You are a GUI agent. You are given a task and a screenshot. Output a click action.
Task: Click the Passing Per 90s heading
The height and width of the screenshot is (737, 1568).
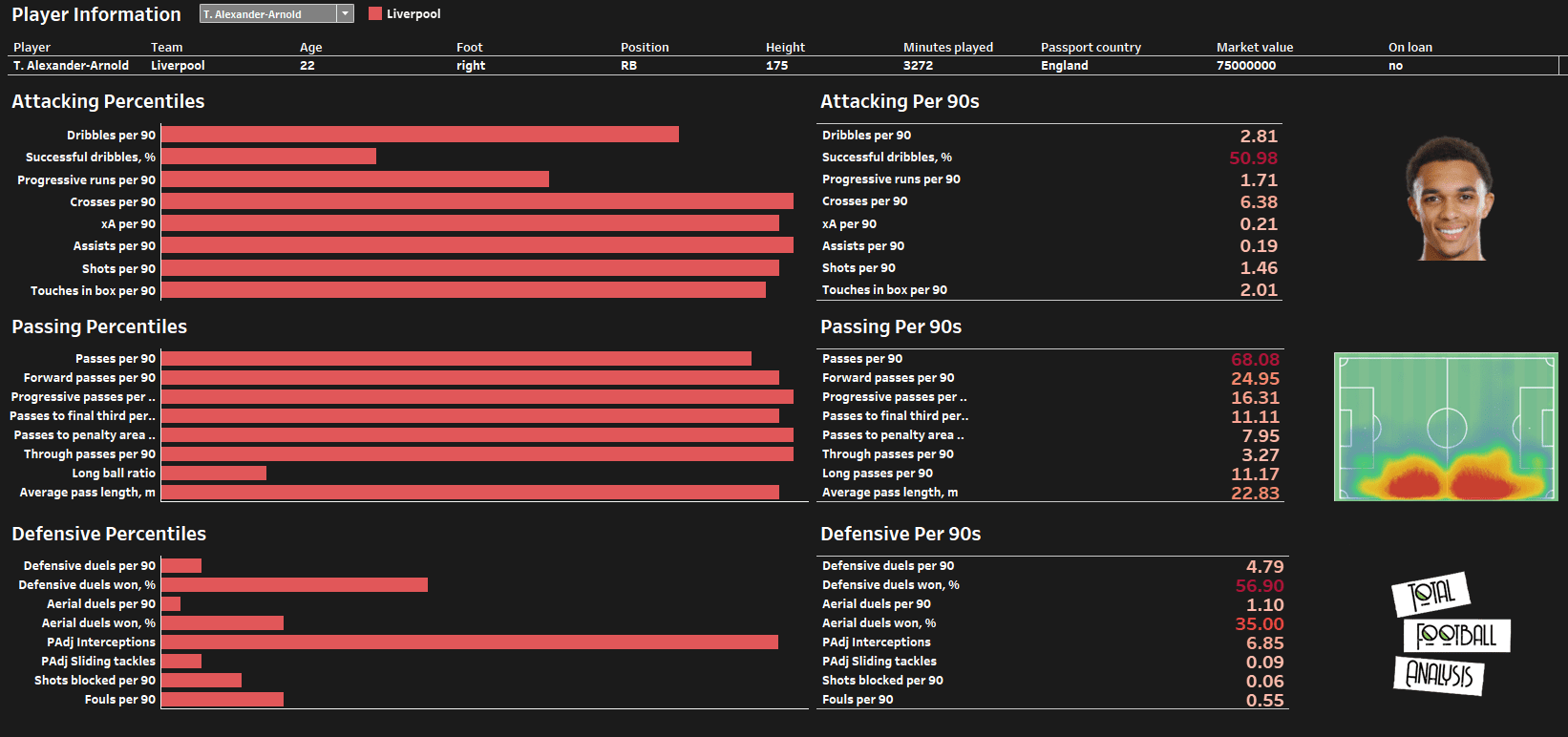click(891, 326)
